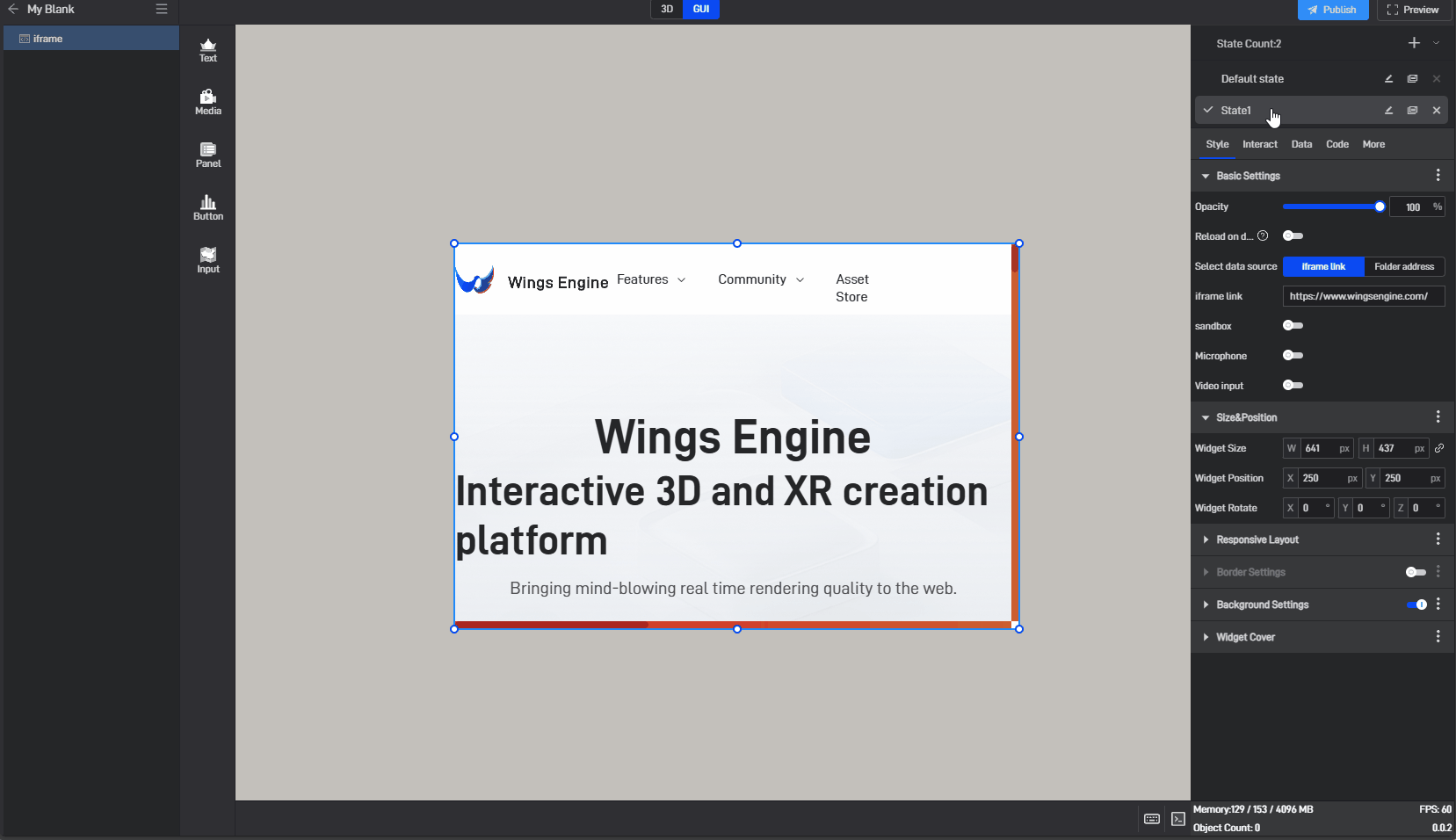
Task: Expand the State Count dropdown chevron
Action: [x=1437, y=43]
